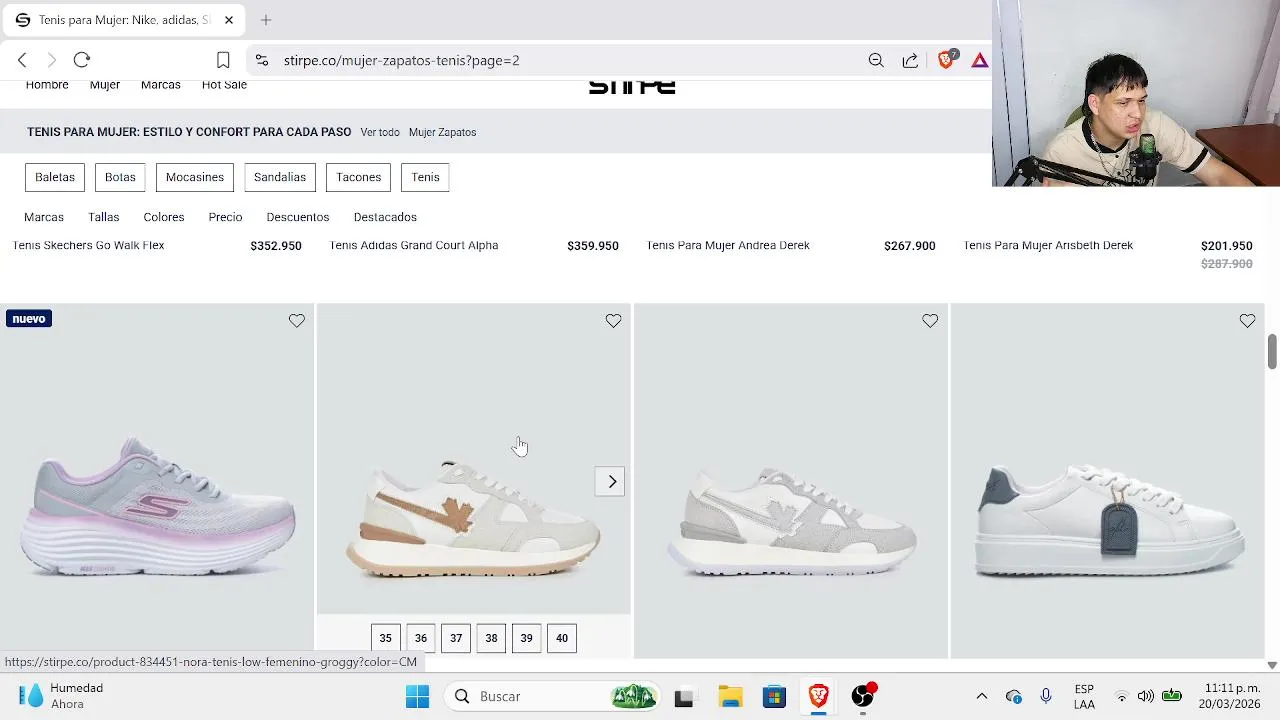1280x720 pixels.
Task: Open the Mujer menu
Action: tap(105, 85)
